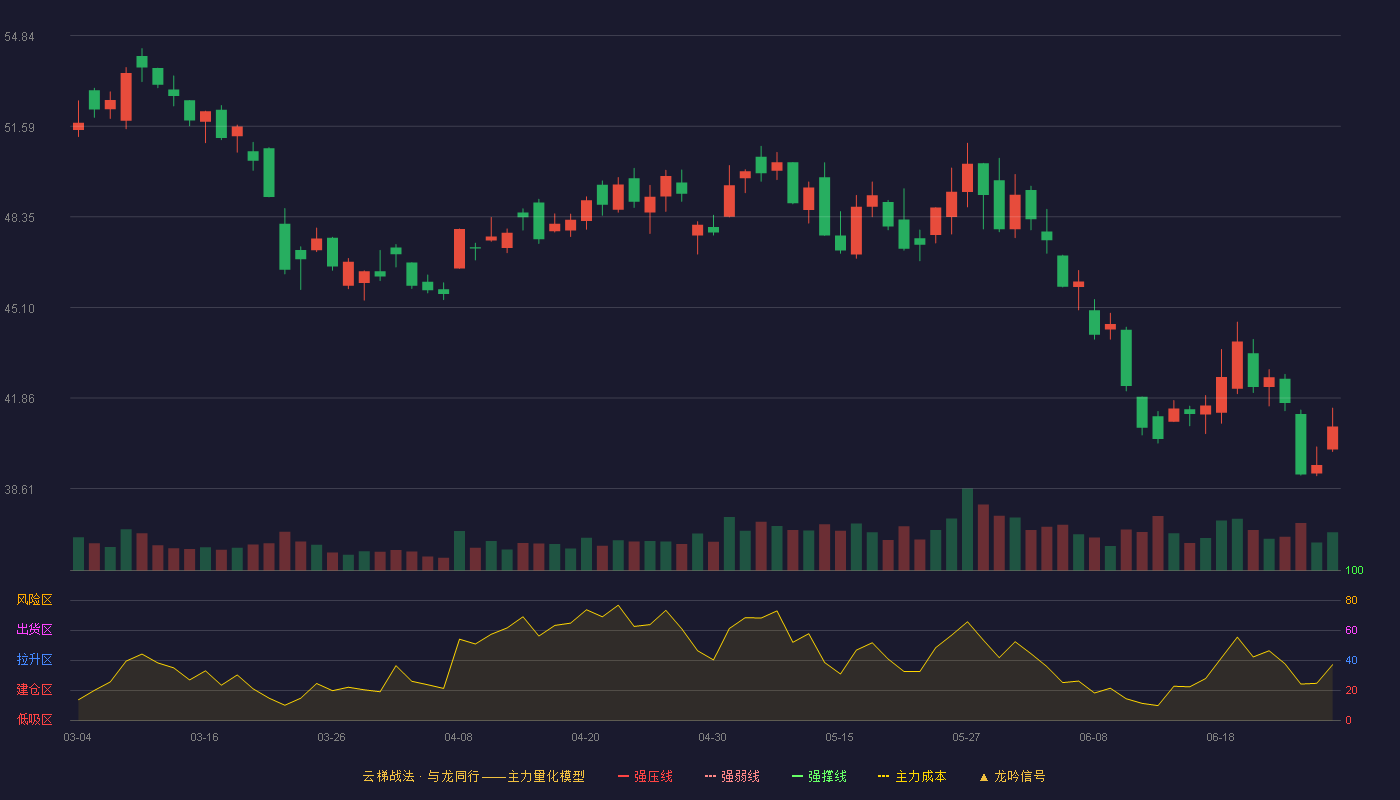Screen dimensions: 1400x800
Task: Toggle the 主力成本 legend series
Action: pyautogui.click(x=912, y=776)
